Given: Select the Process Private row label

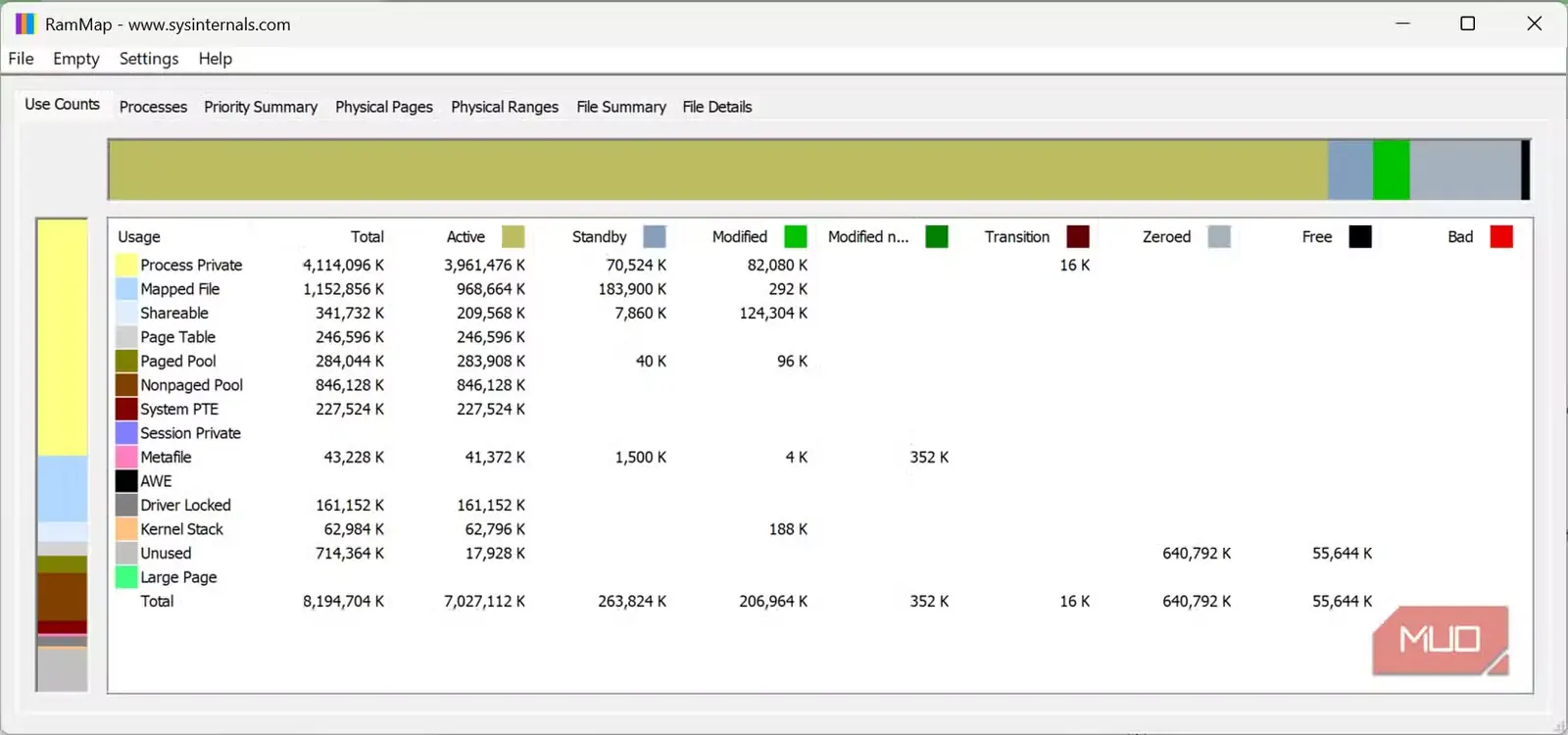Looking at the screenshot, I should pos(191,265).
